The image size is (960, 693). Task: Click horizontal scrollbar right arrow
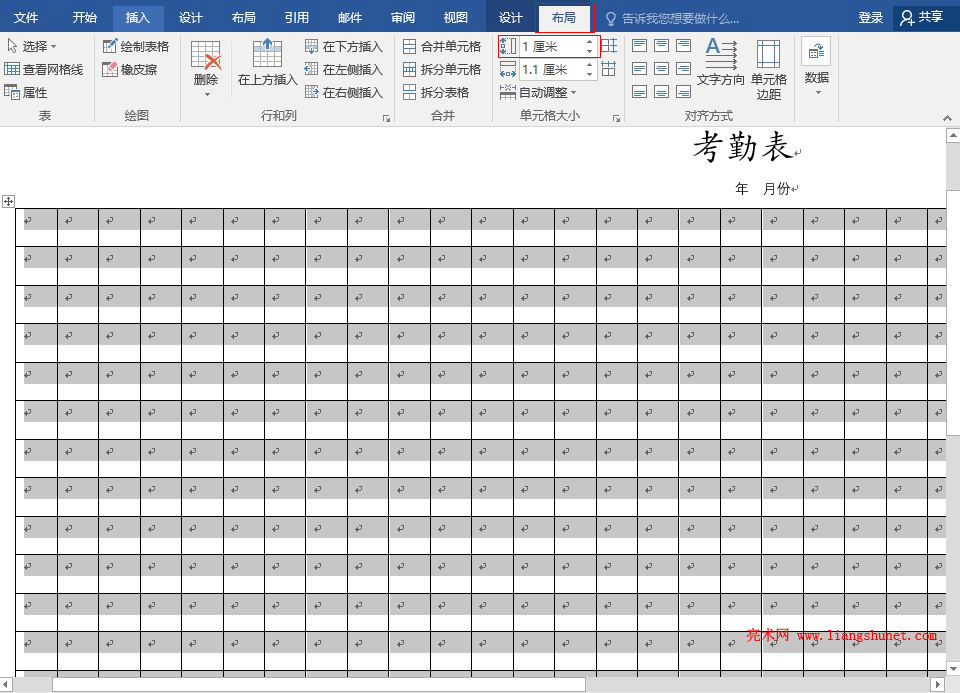coord(938,684)
